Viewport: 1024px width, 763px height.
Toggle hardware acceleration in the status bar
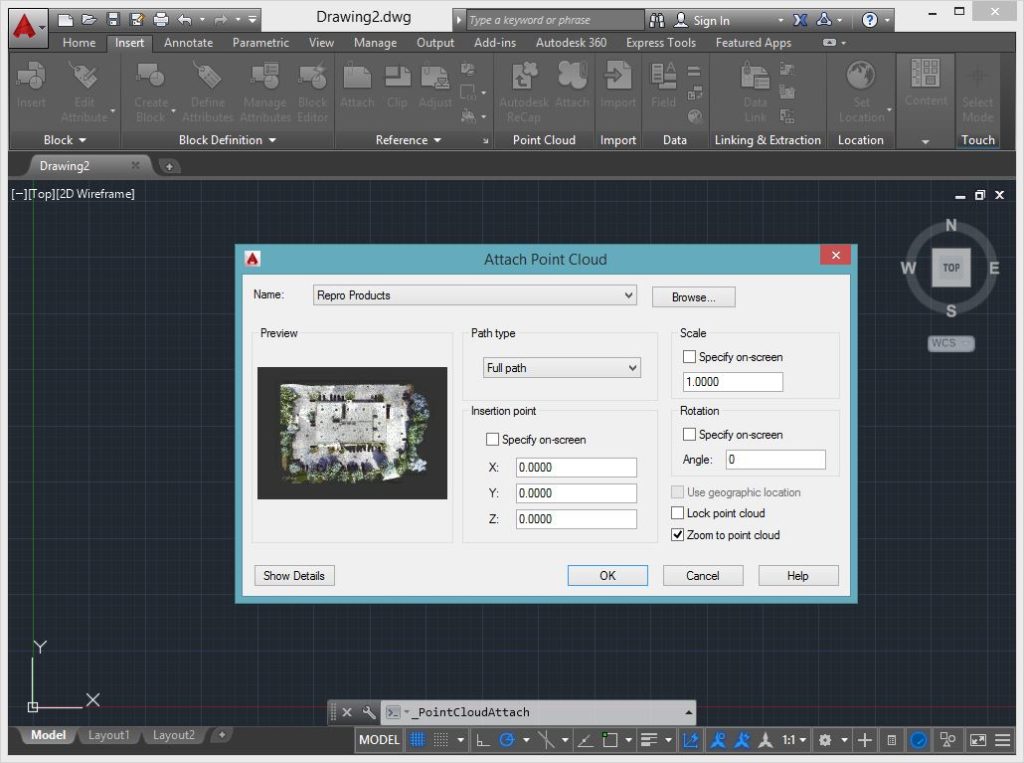pos(918,739)
